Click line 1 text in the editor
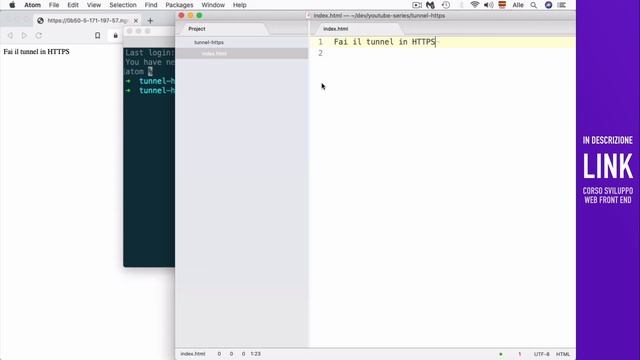The height and width of the screenshot is (360, 640). (x=384, y=42)
